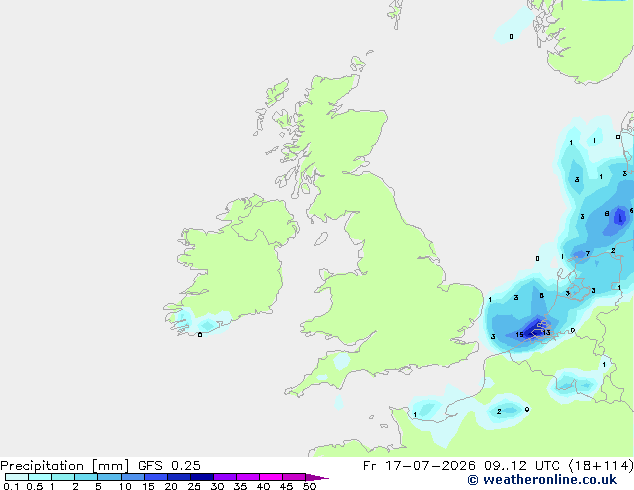Select the 2–5 mm legend color swatch
The image size is (634, 490).
coord(86,477)
